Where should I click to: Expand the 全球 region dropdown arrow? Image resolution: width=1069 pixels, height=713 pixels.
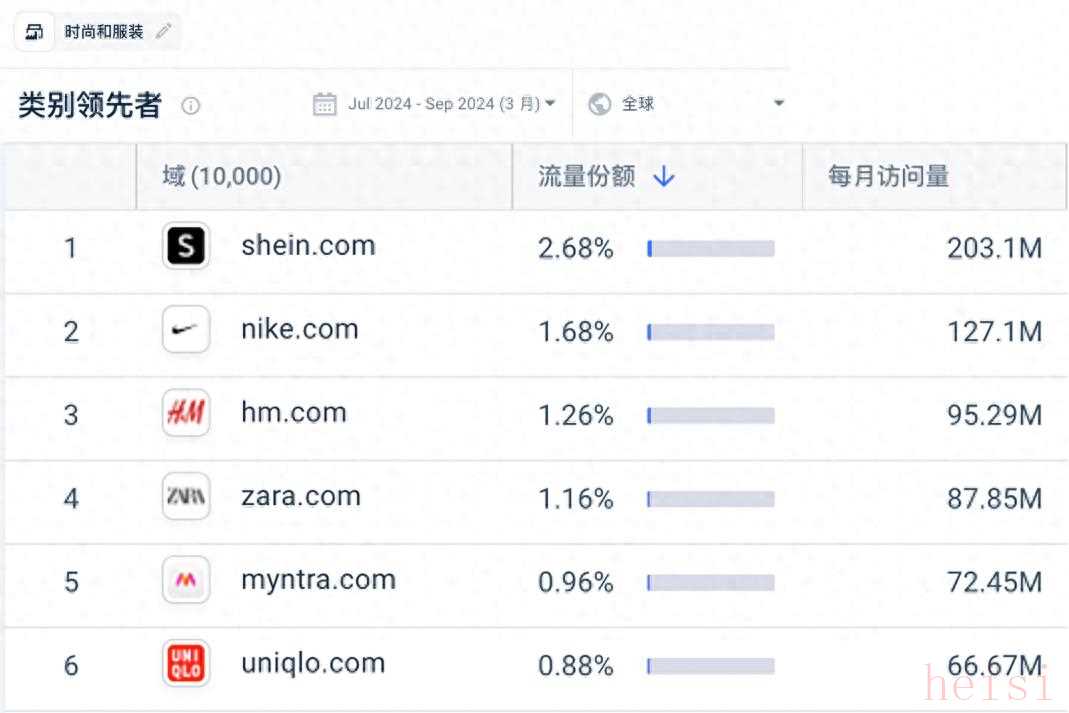(x=779, y=104)
